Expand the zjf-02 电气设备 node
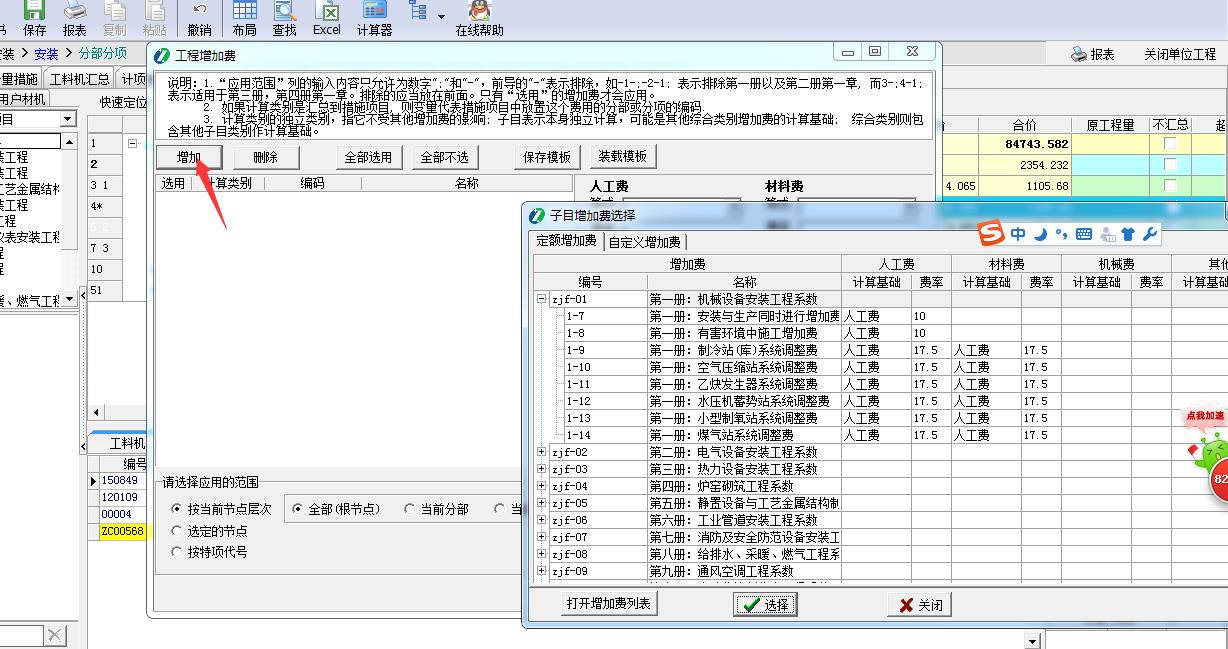Image resolution: width=1228 pixels, height=649 pixels. pos(542,452)
